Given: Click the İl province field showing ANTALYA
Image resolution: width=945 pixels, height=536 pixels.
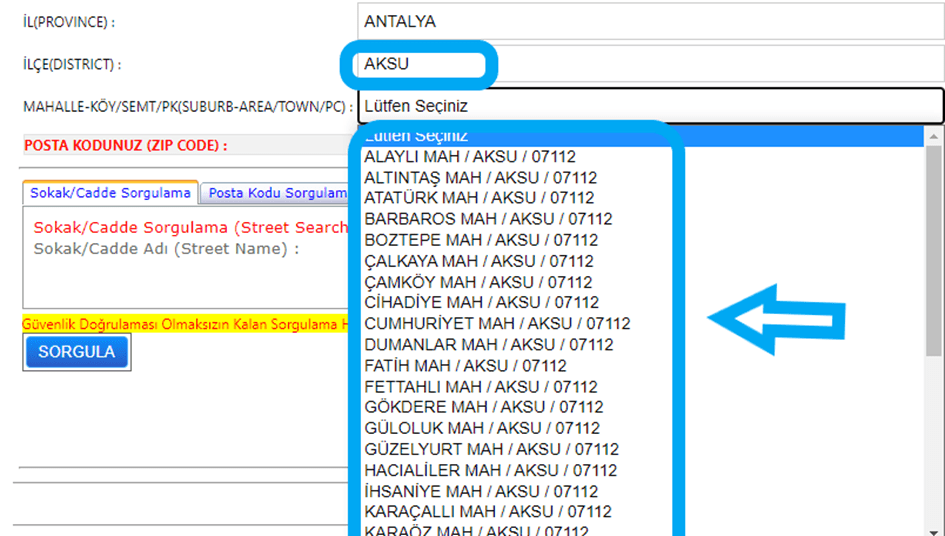Looking at the screenshot, I should (650, 20).
